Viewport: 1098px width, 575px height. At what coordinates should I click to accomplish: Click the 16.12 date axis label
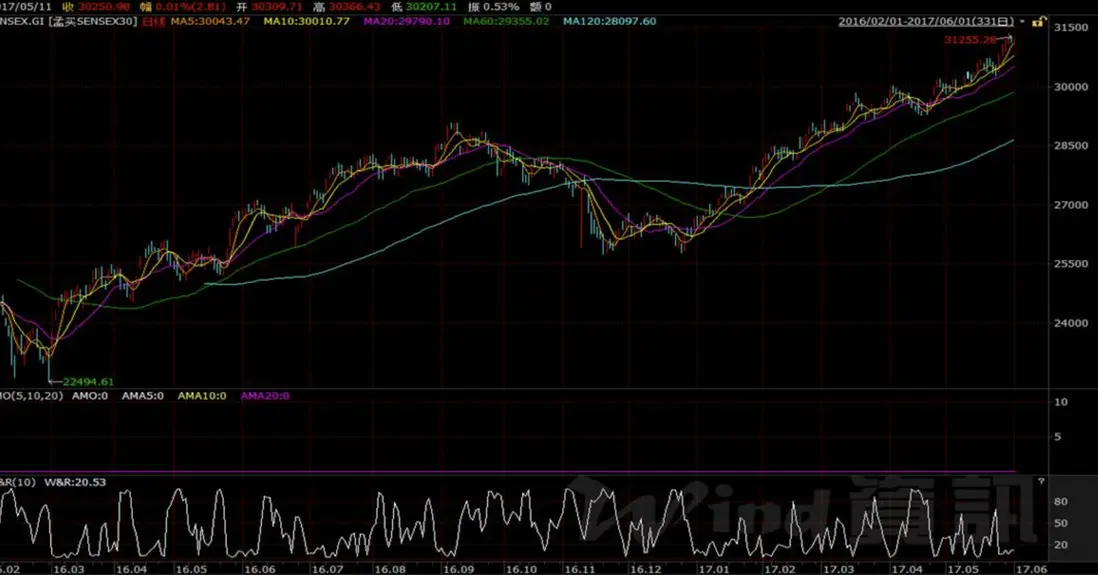(646, 569)
